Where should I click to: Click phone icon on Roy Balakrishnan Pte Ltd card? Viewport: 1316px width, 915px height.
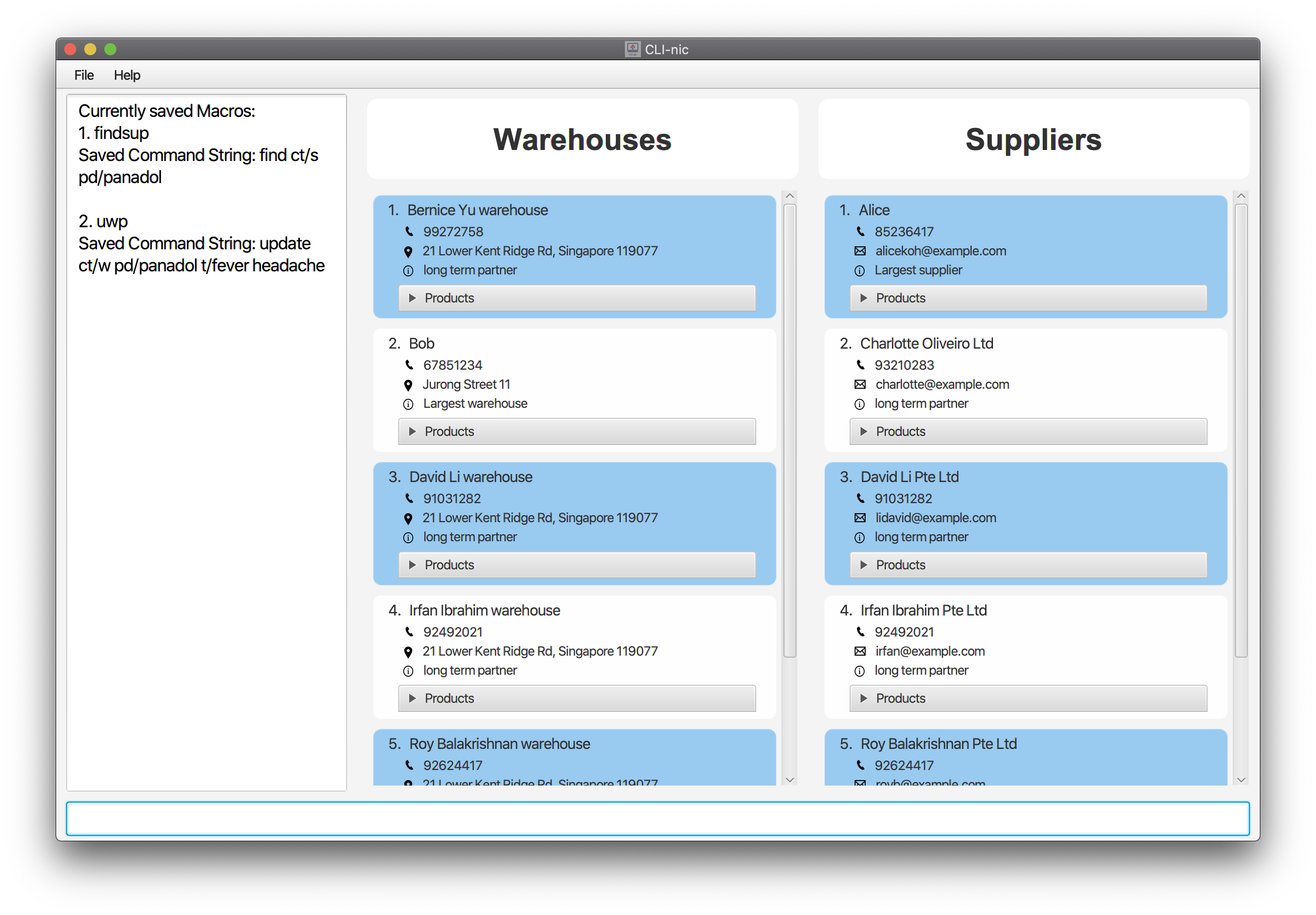[x=860, y=766]
